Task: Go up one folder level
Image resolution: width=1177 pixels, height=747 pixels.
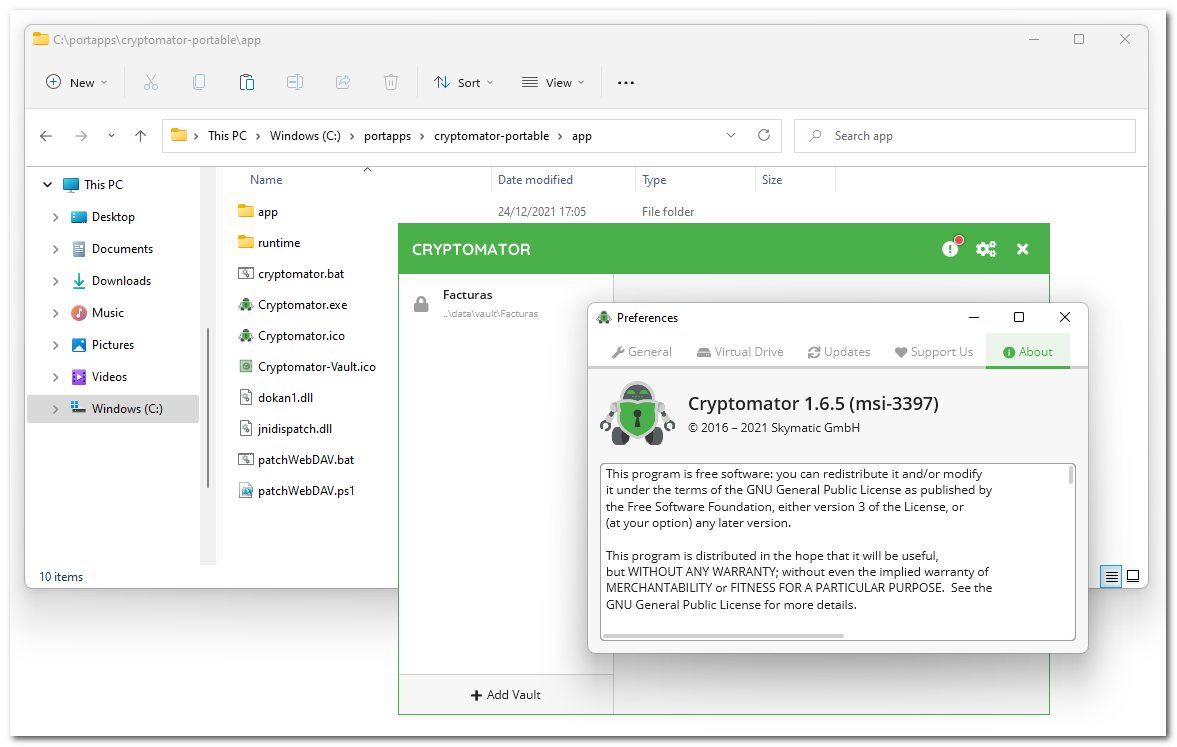Action: (140, 136)
